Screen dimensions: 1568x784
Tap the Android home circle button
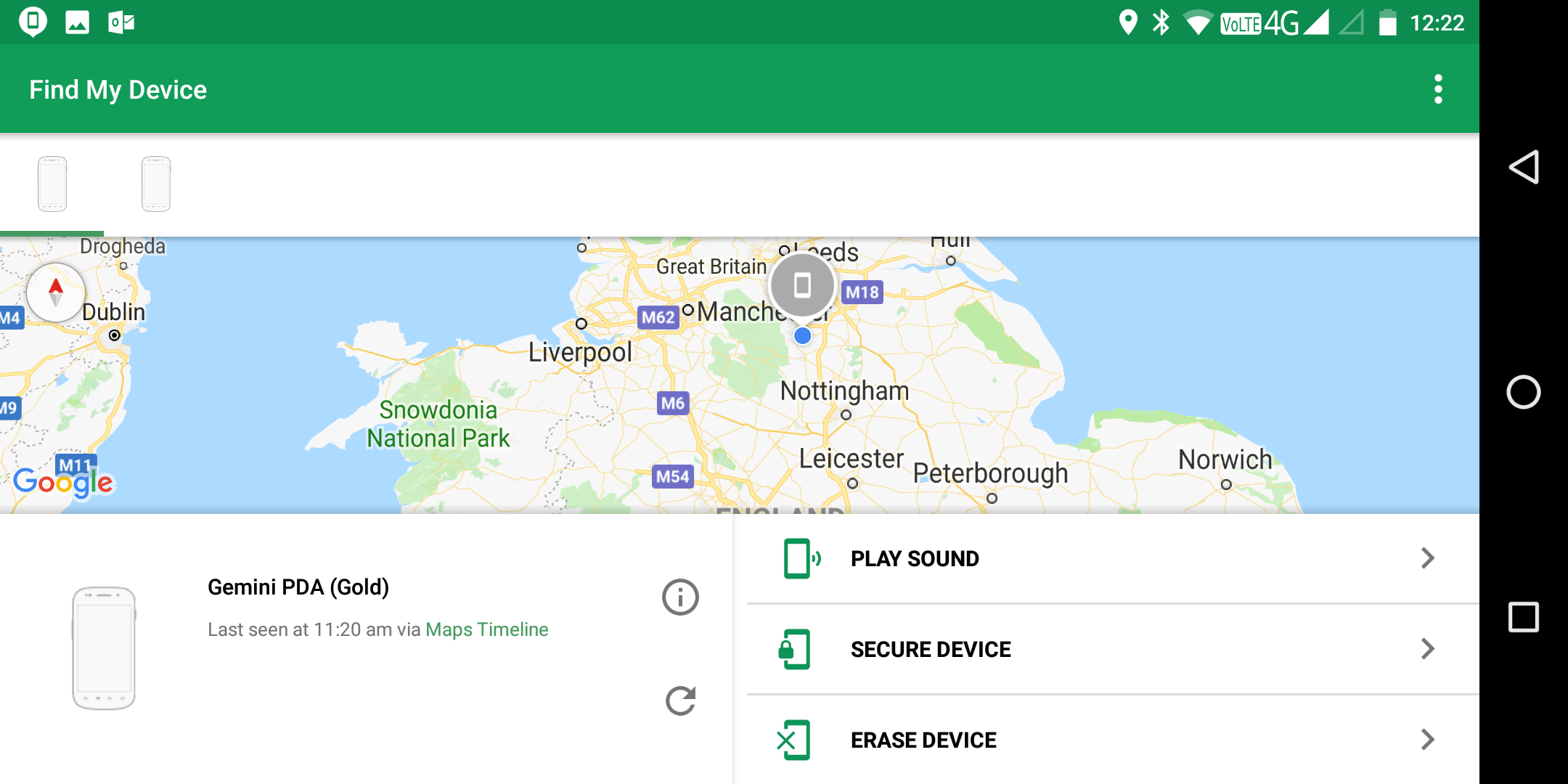click(x=1524, y=392)
